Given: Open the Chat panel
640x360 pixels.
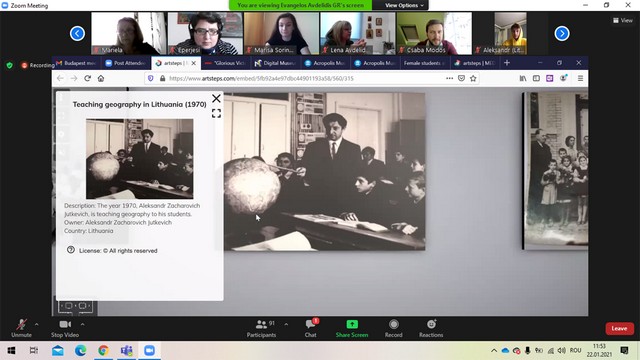Looking at the screenshot, I should pos(311,328).
